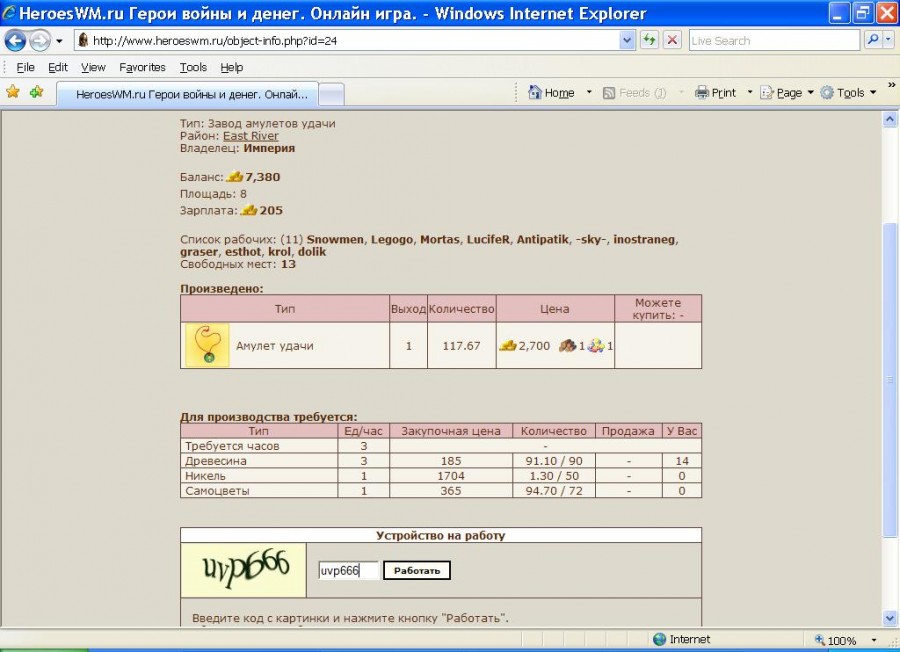Open the search provider options dropdown
This screenshot has height=652, width=900.
tap(889, 40)
